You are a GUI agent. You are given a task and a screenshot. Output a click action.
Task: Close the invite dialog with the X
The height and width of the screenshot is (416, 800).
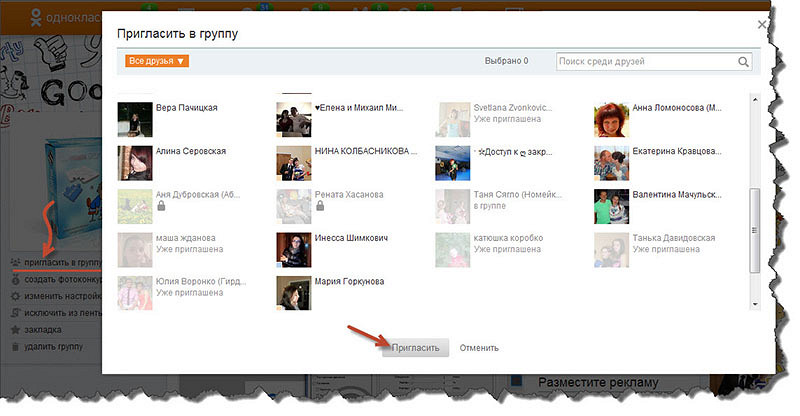pos(762,24)
